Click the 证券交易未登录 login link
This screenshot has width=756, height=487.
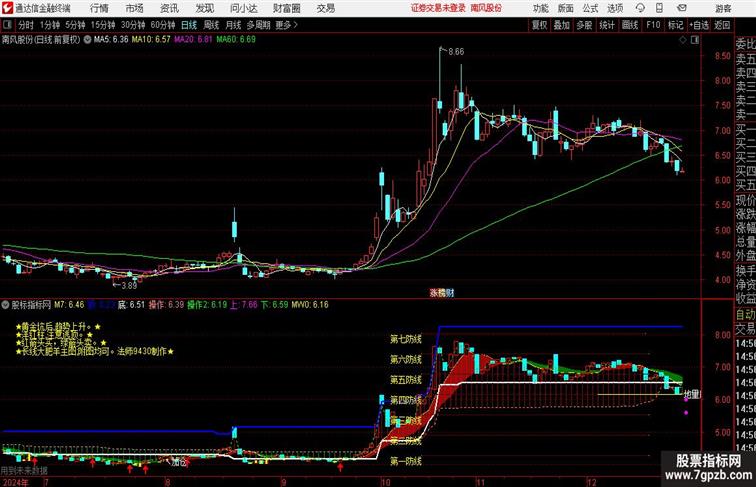pos(438,8)
